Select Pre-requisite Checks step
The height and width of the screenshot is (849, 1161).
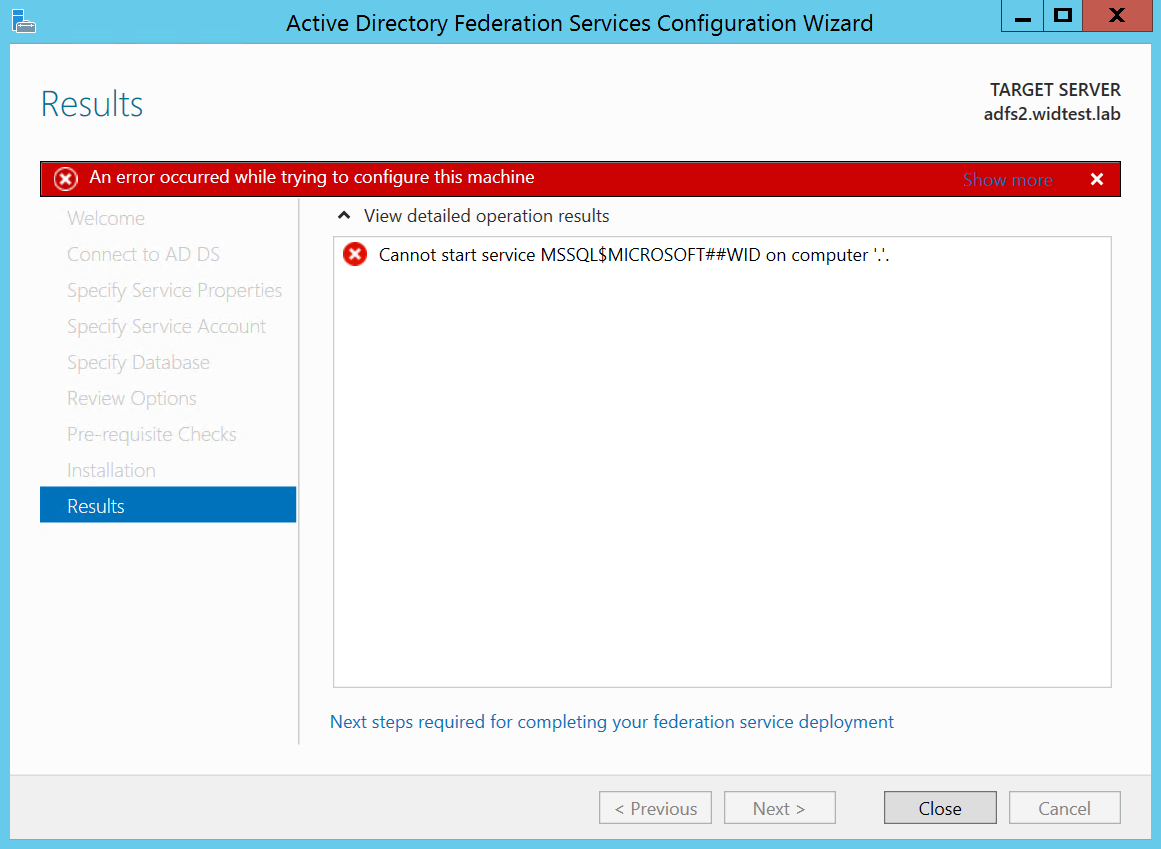151,434
